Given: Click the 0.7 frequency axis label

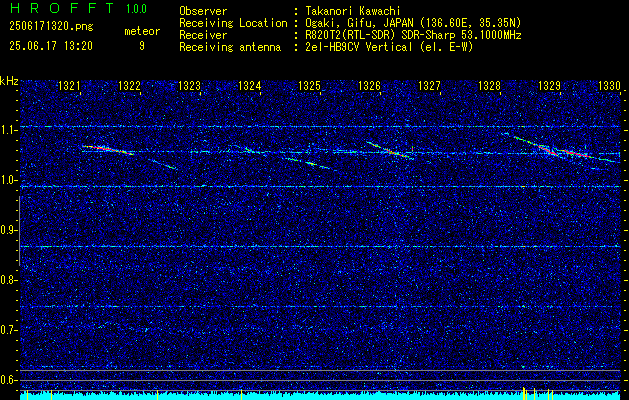Looking at the screenshot, I should [9, 330].
